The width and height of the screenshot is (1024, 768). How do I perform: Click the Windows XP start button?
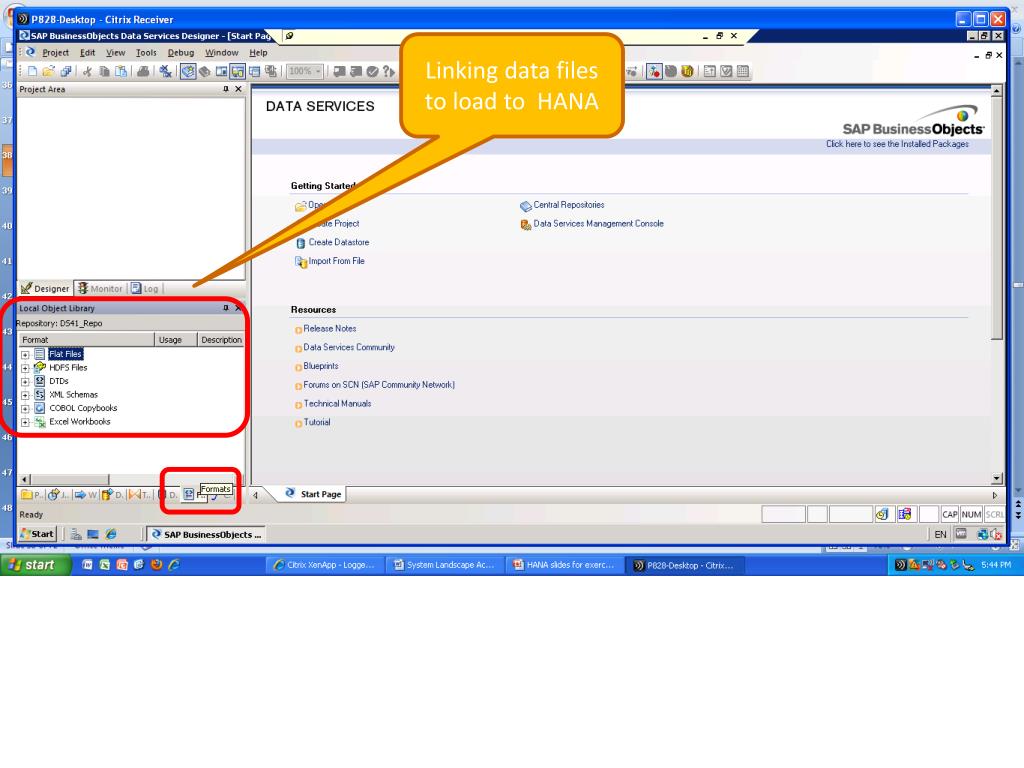(35, 565)
